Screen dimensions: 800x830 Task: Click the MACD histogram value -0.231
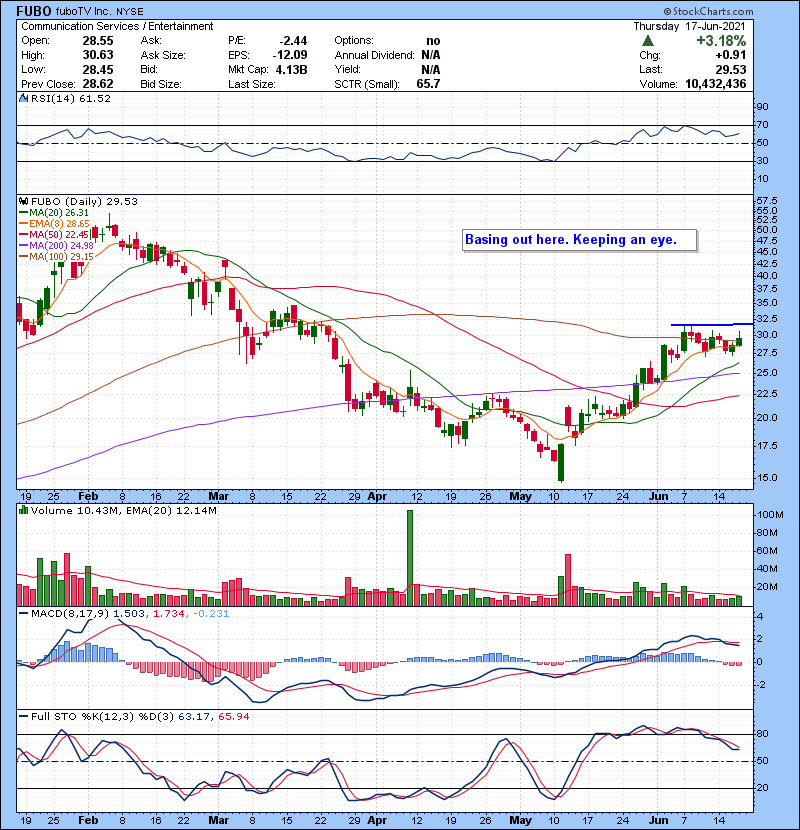[x=211, y=614]
